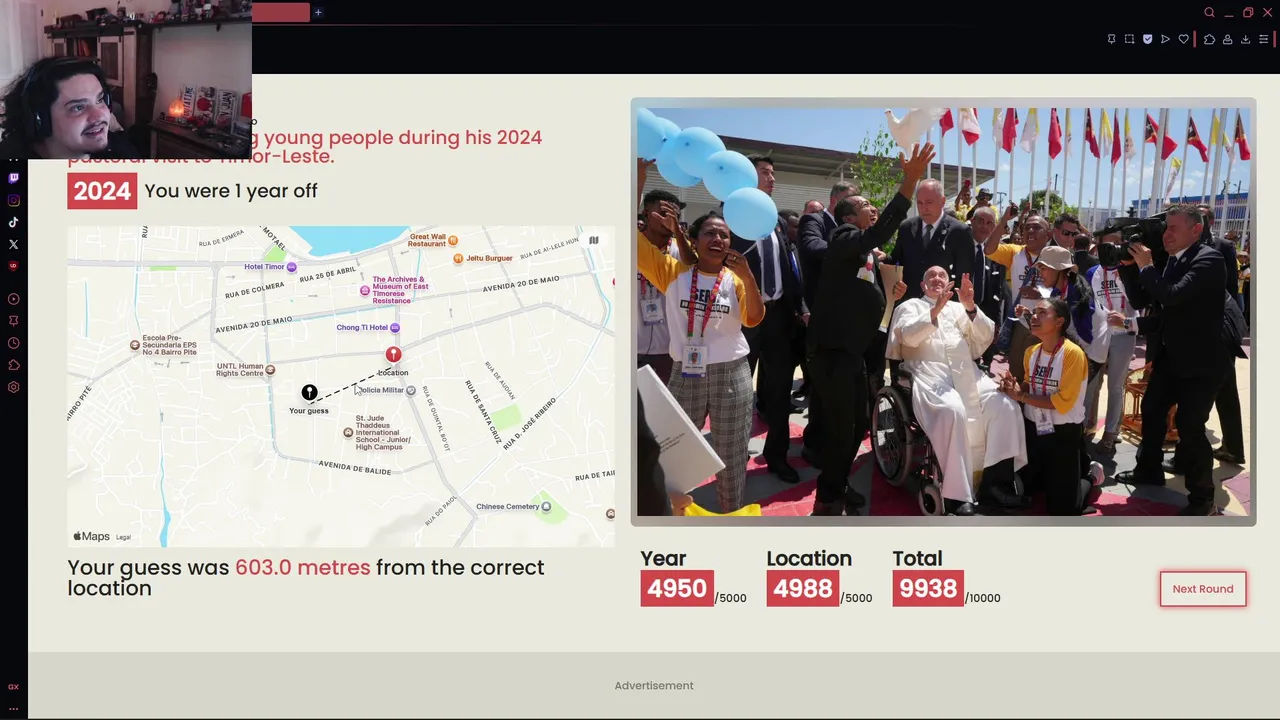Open the sidebar three-dots setup menu
This screenshot has width=1280, height=720.
point(13,708)
